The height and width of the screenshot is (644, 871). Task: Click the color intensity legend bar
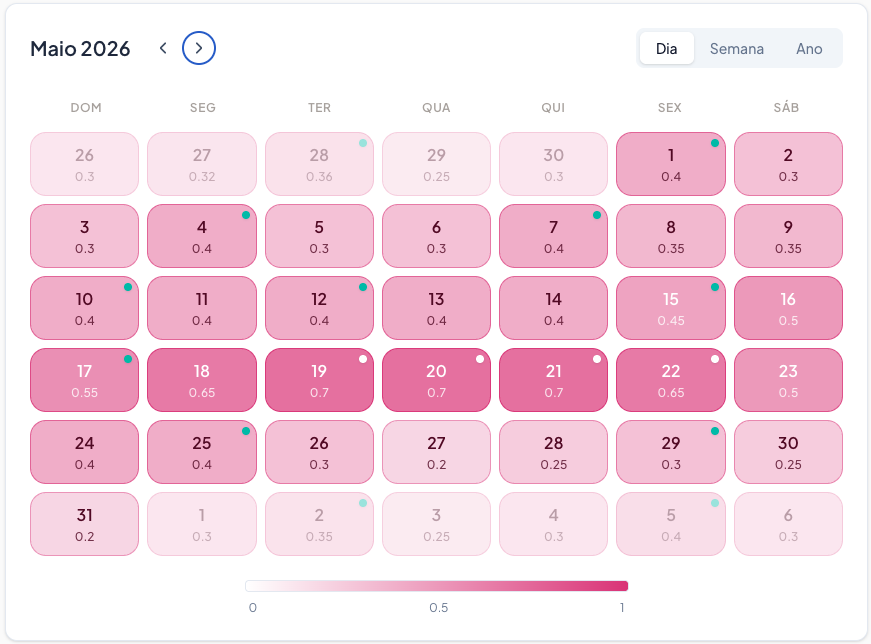(x=436, y=586)
